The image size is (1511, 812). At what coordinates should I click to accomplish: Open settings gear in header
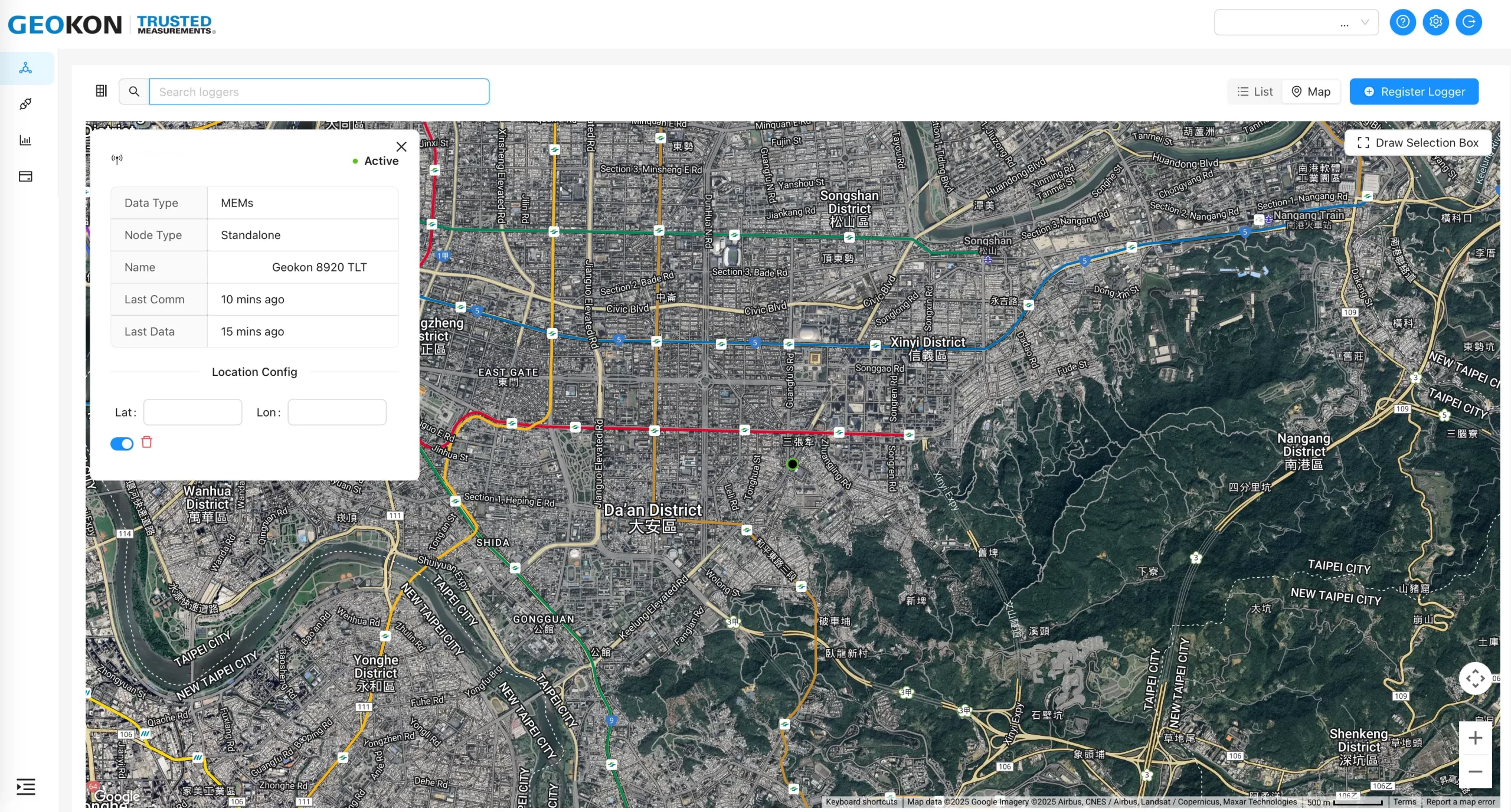pos(1435,22)
